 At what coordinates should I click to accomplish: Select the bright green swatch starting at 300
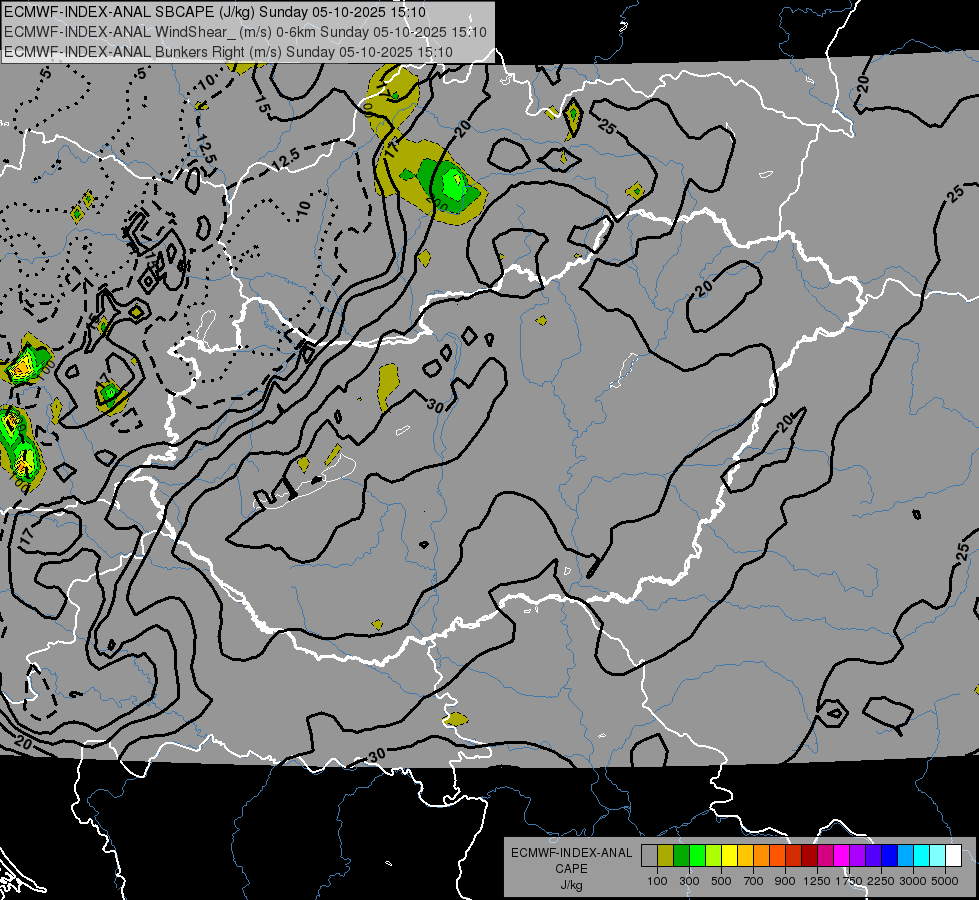point(697,855)
